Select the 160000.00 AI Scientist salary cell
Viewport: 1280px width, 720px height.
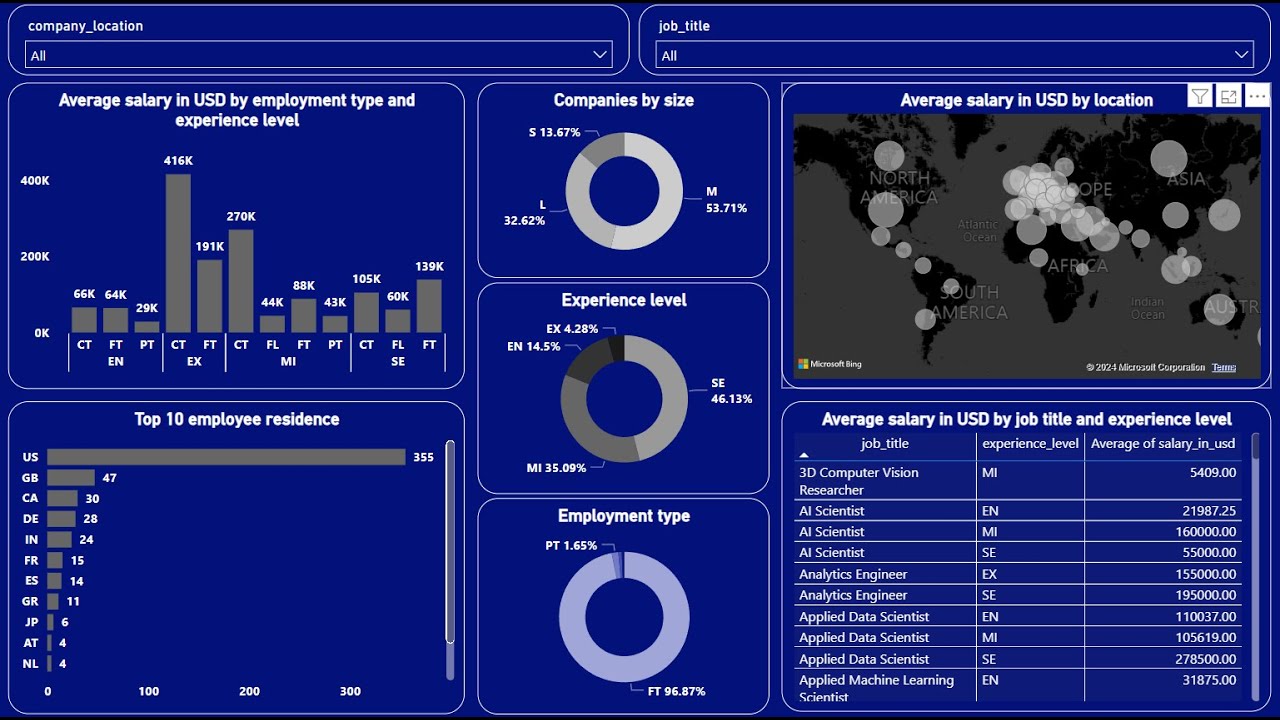pos(1163,532)
